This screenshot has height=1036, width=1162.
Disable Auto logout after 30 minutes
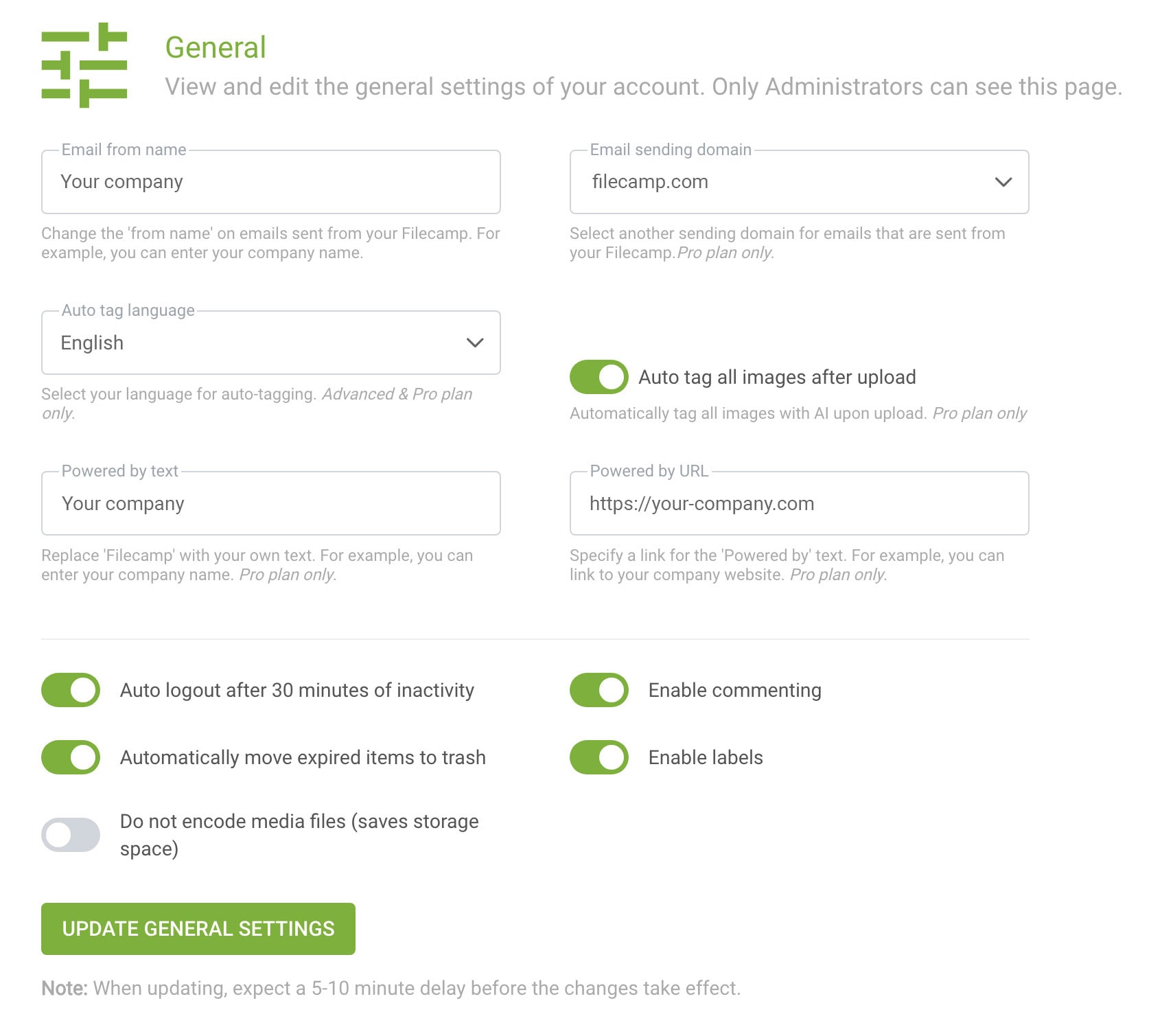point(71,690)
